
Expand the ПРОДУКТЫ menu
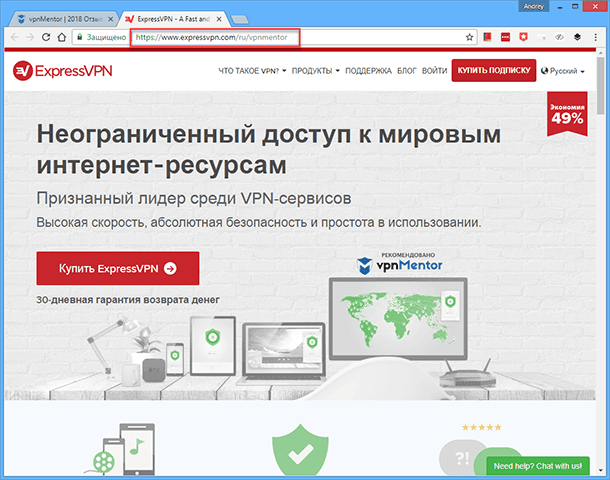pos(316,71)
